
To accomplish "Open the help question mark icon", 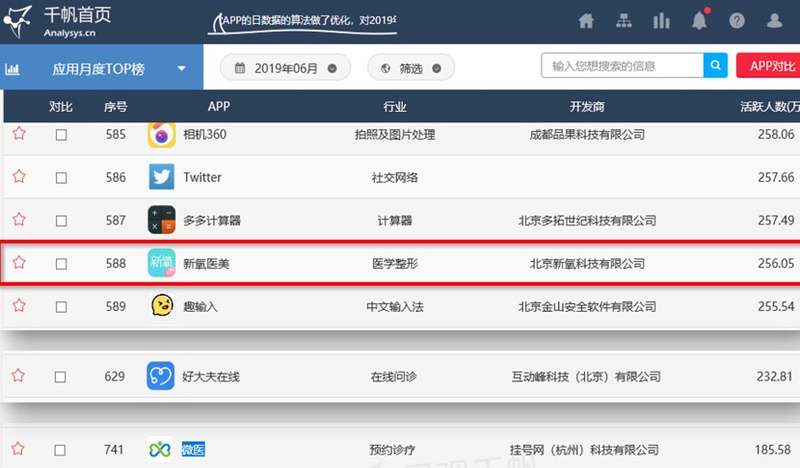I will (x=737, y=21).
